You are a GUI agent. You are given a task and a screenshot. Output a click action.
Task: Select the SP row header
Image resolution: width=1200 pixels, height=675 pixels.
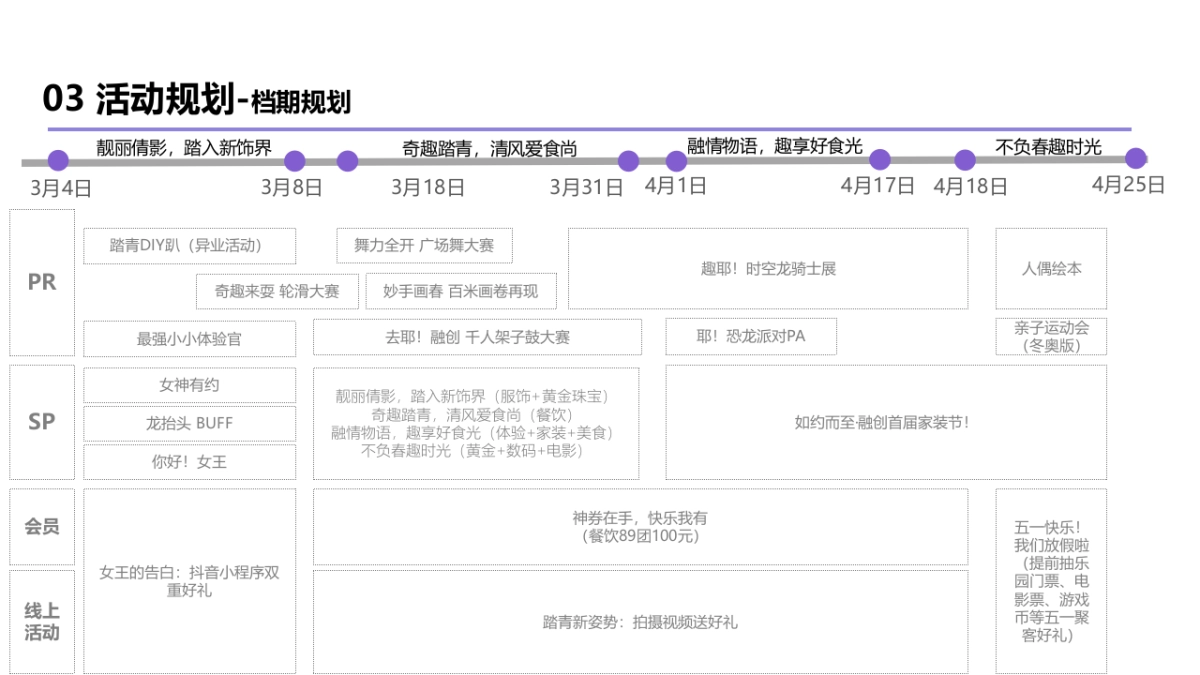(41, 421)
